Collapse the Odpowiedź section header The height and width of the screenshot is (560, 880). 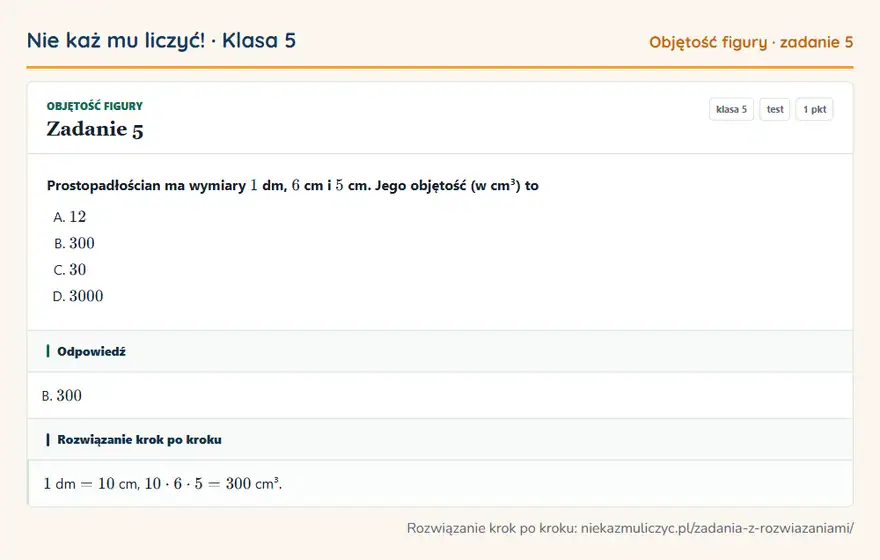440,351
